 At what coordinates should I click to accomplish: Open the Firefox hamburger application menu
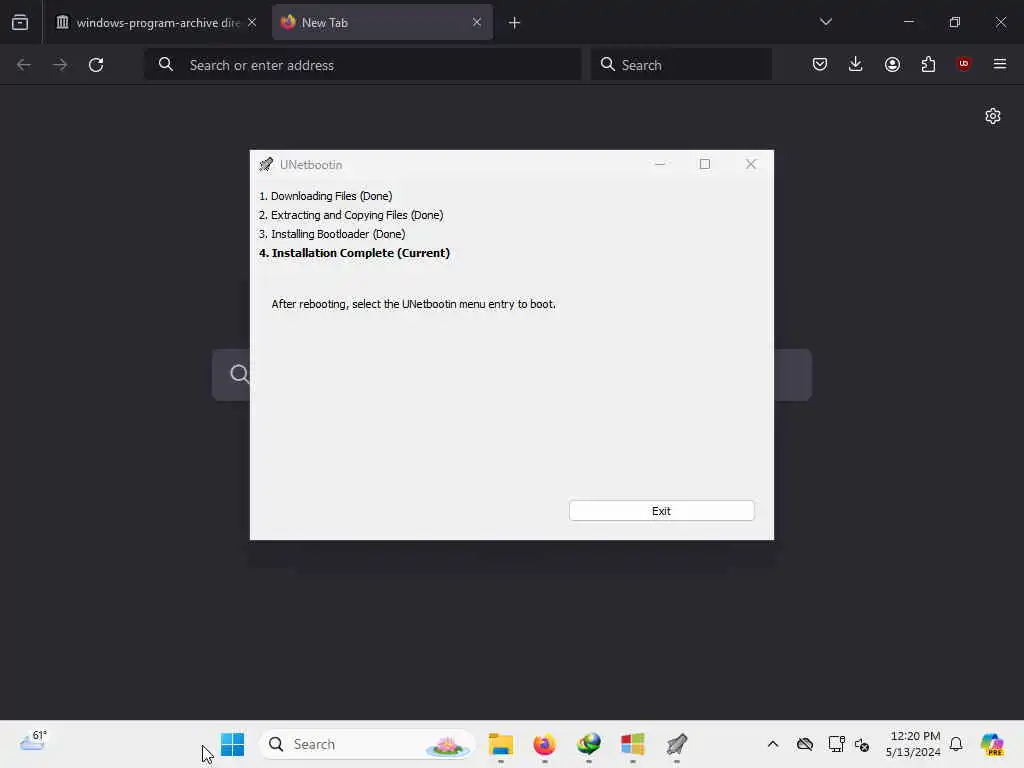[1000, 64]
